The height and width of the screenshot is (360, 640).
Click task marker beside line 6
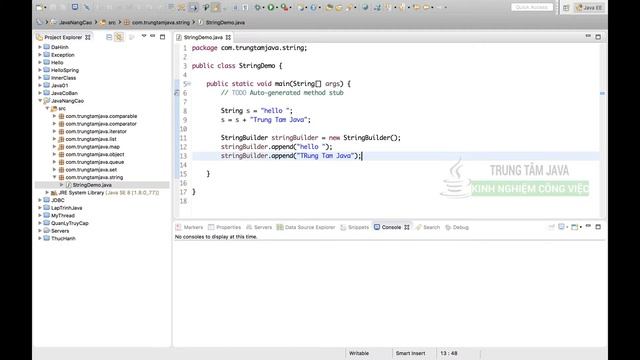(177, 93)
